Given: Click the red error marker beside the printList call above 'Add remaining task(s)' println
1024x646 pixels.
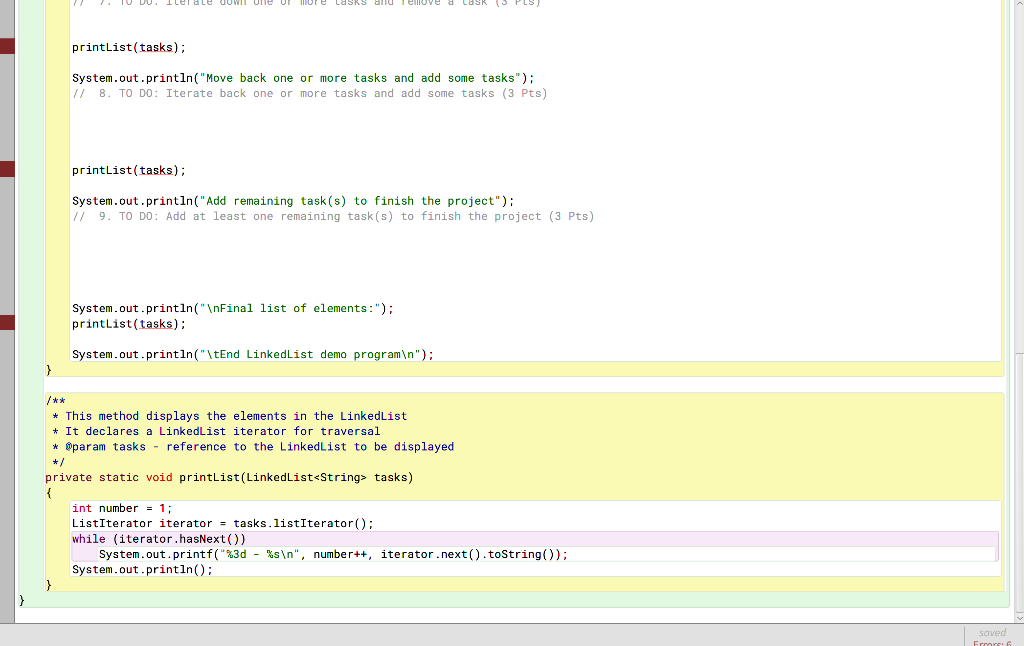Looking at the screenshot, I should pyautogui.click(x=7, y=169).
